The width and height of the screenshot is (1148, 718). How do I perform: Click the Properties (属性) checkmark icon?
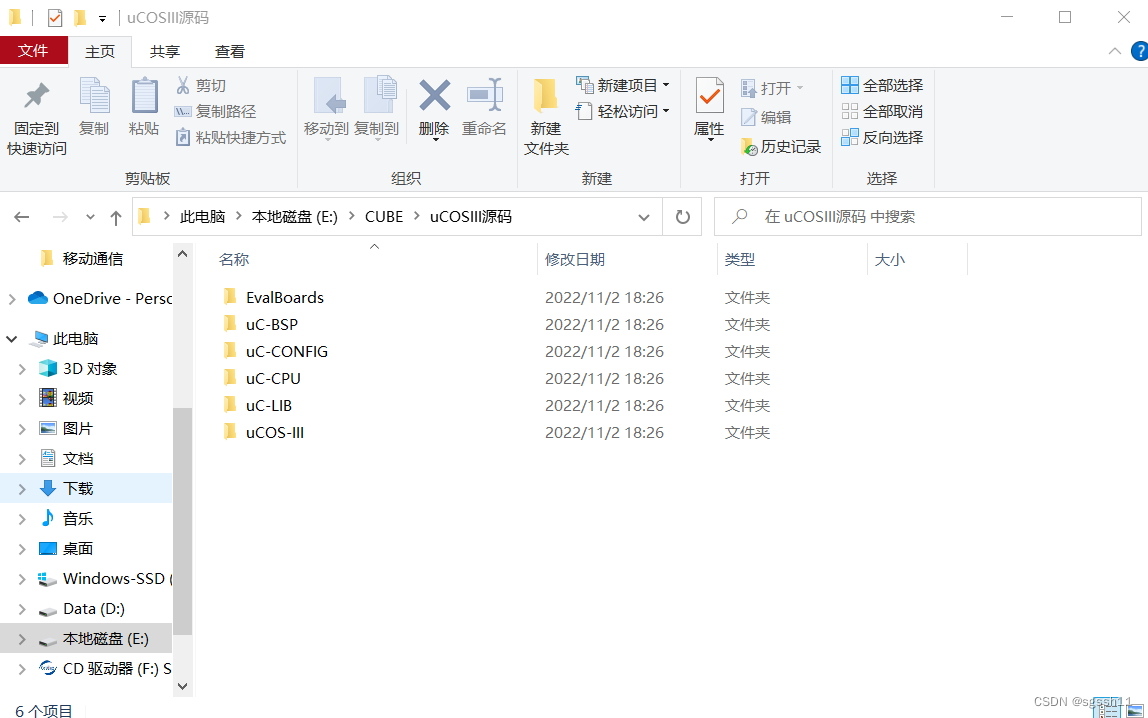point(709,96)
